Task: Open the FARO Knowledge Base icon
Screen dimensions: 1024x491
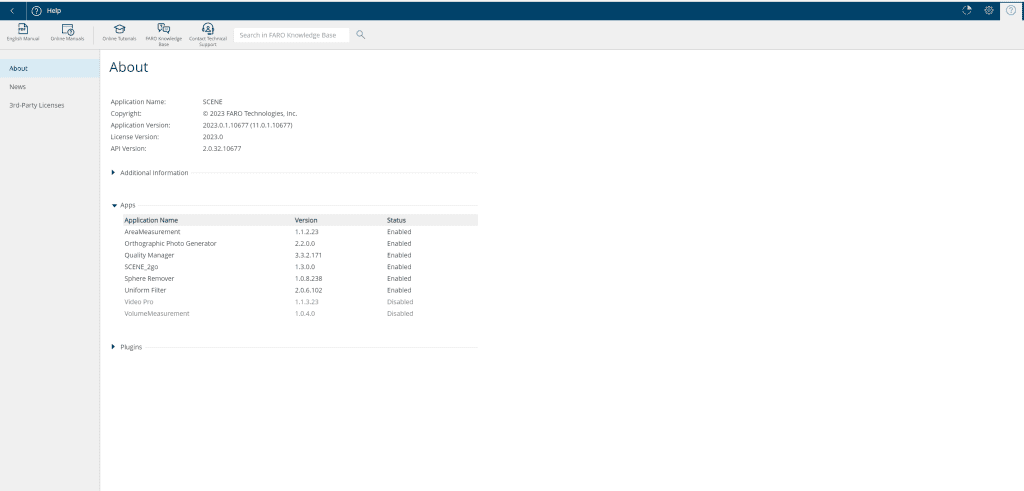Action: 163,30
